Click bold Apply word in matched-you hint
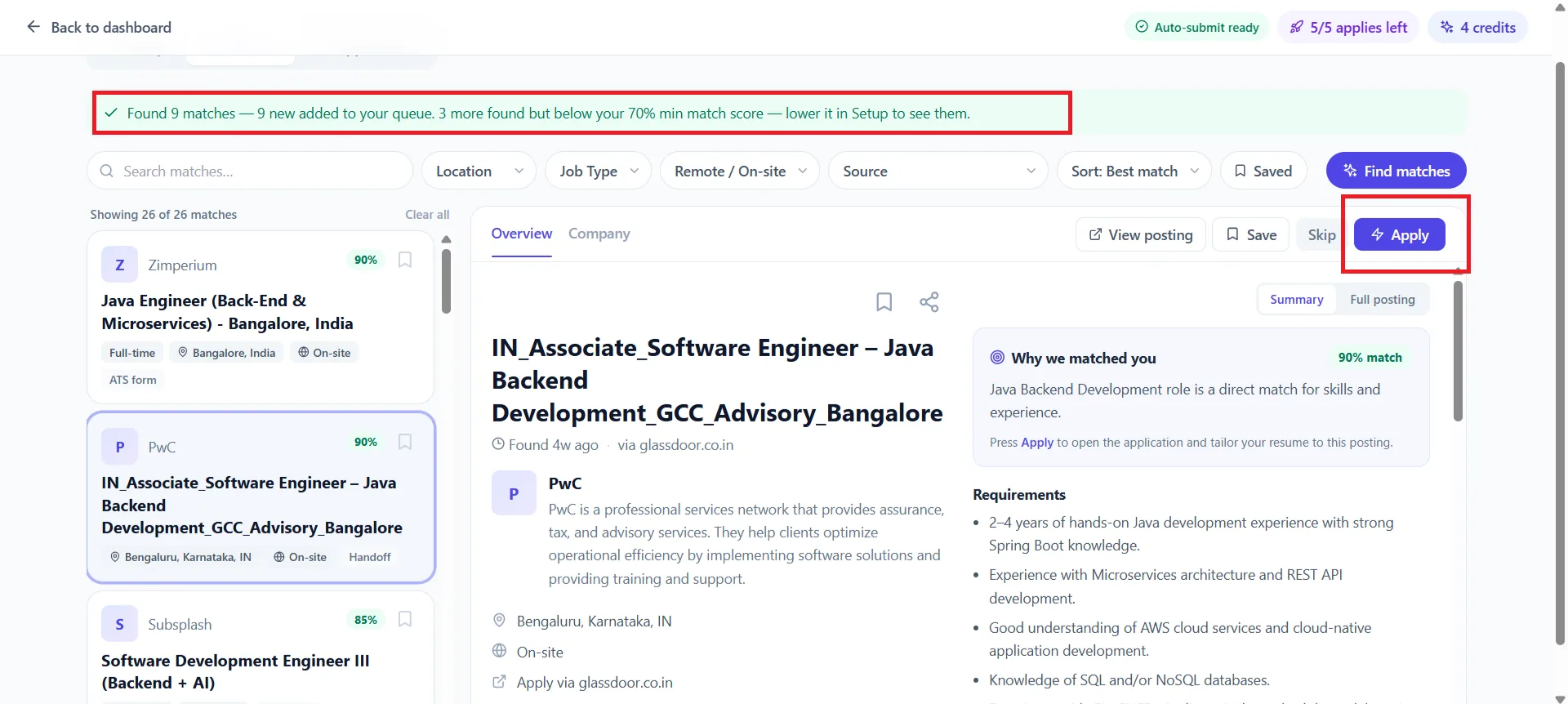1568x704 pixels. pyautogui.click(x=1037, y=442)
